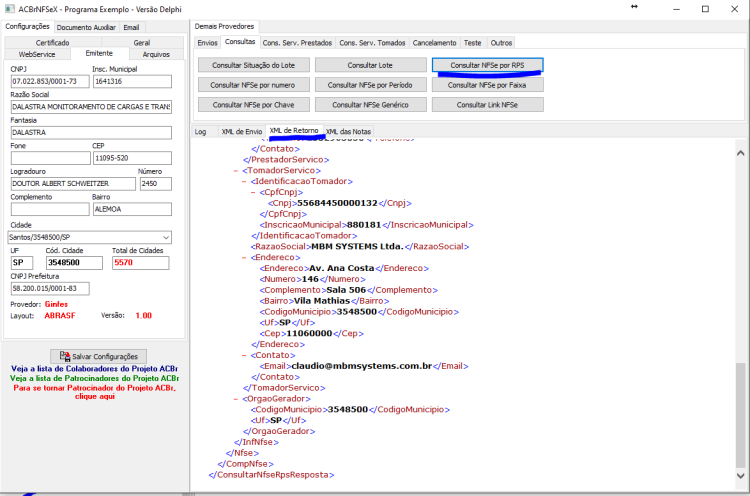750x496 pixels.
Task: Open the list of Colaboradores link
Action: click(94, 369)
